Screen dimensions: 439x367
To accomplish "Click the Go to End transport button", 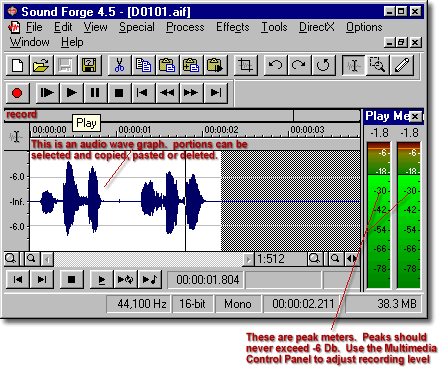I will click(216, 93).
